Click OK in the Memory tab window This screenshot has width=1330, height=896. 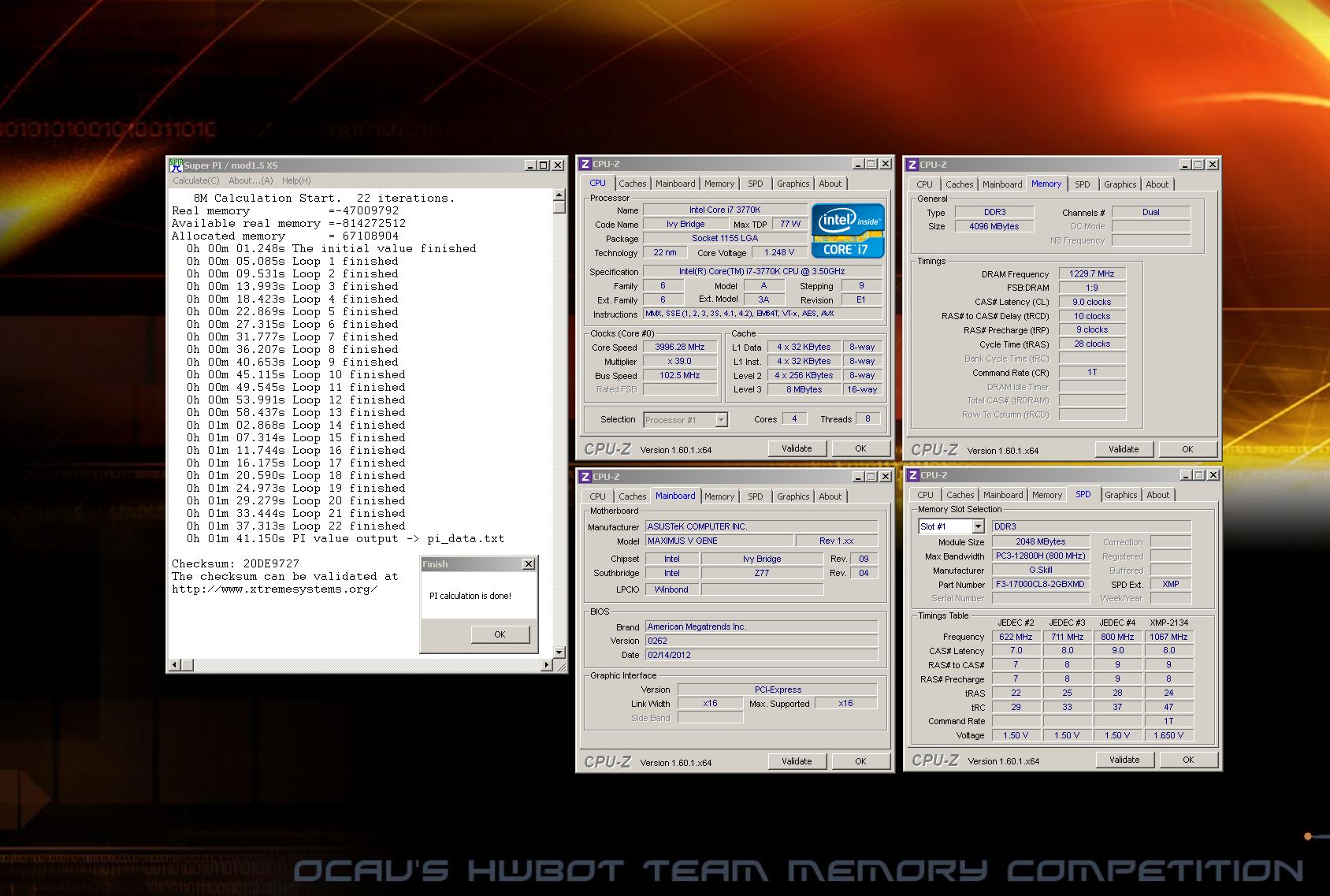1187,449
